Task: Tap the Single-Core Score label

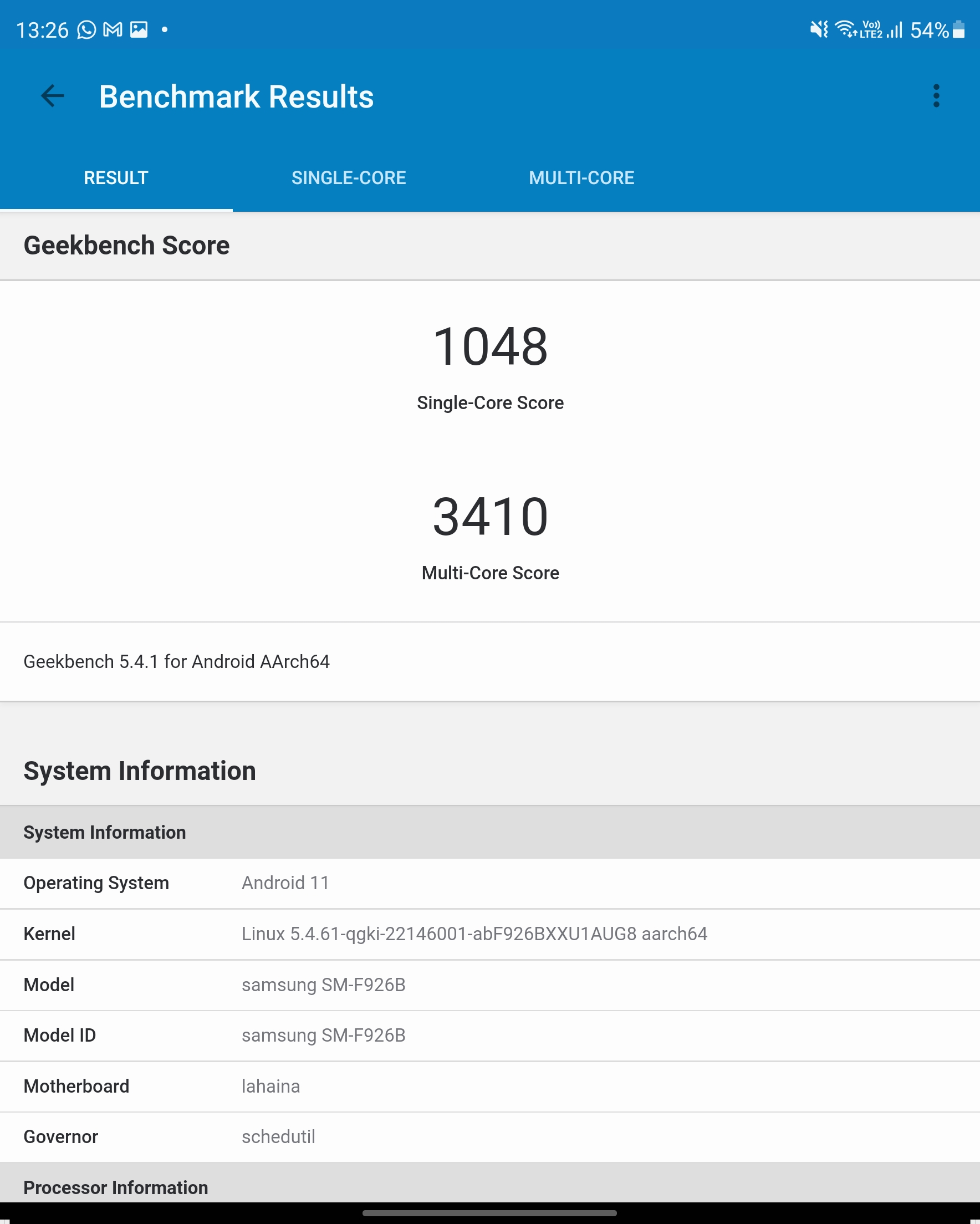Action: pos(490,402)
